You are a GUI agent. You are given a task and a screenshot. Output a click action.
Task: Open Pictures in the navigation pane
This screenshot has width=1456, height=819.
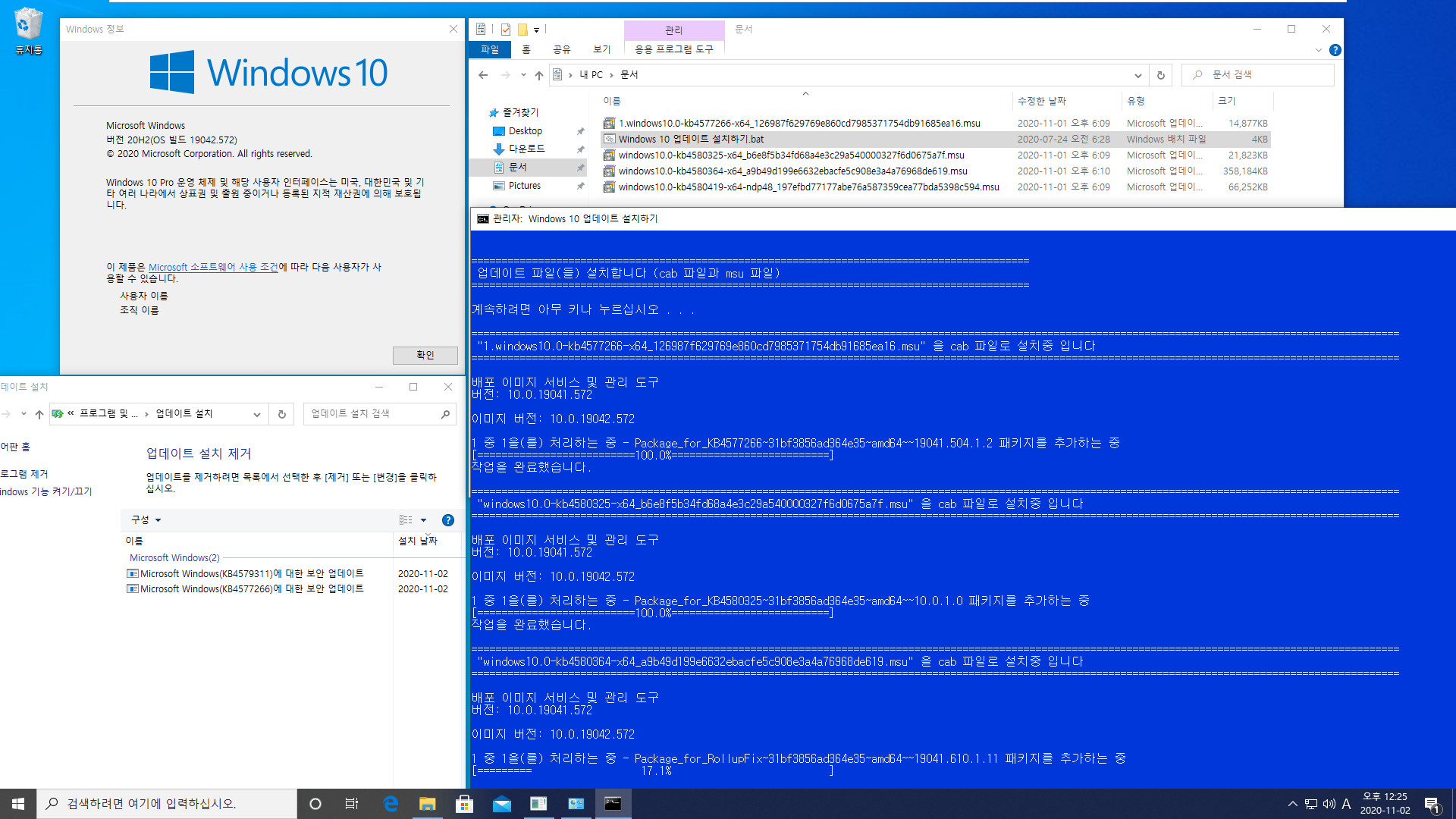[524, 186]
